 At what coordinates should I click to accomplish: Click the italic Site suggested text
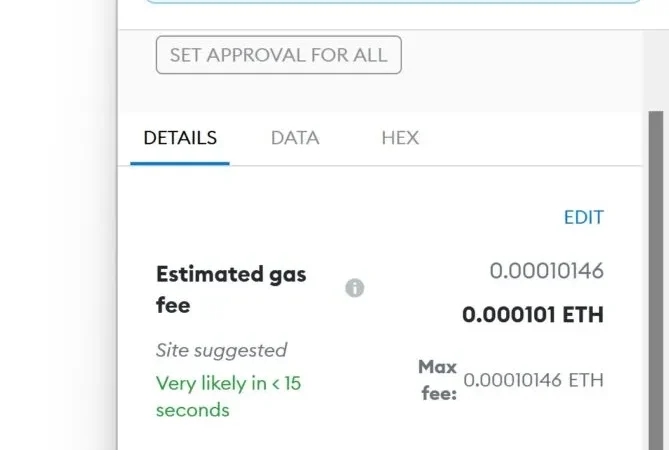coord(221,351)
